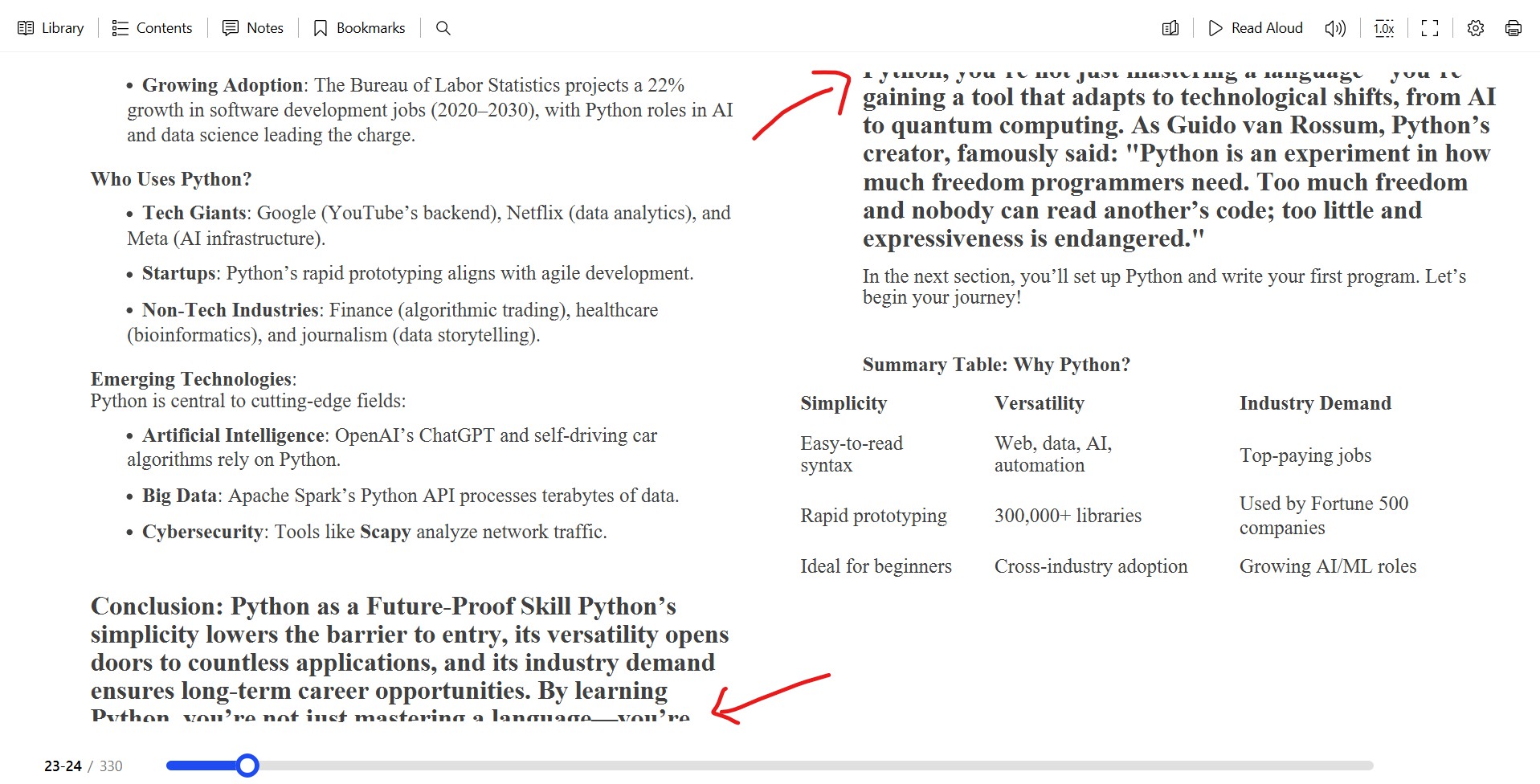Screen dimensions: 1540x784
Task: Click the Bookmarks ribbon icon
Action: click(x=321, y=28)
